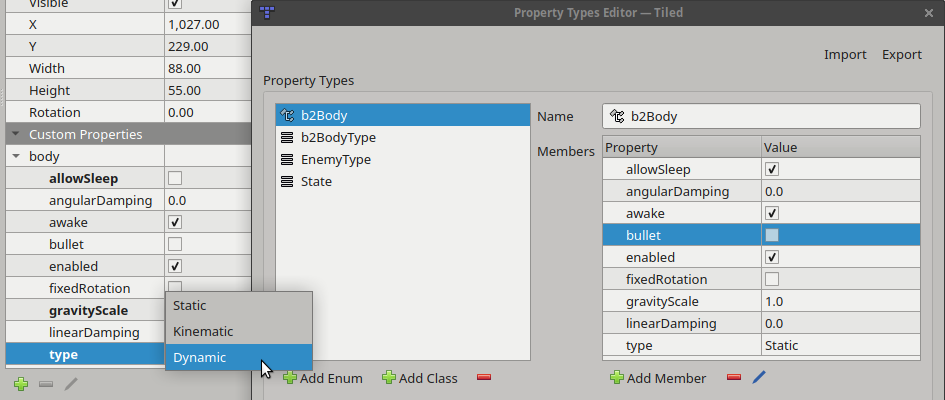Click the Export button
Image resolution: width=945 pixels, height=400 pixels.
pyautogui.click(x=902, y=55)
